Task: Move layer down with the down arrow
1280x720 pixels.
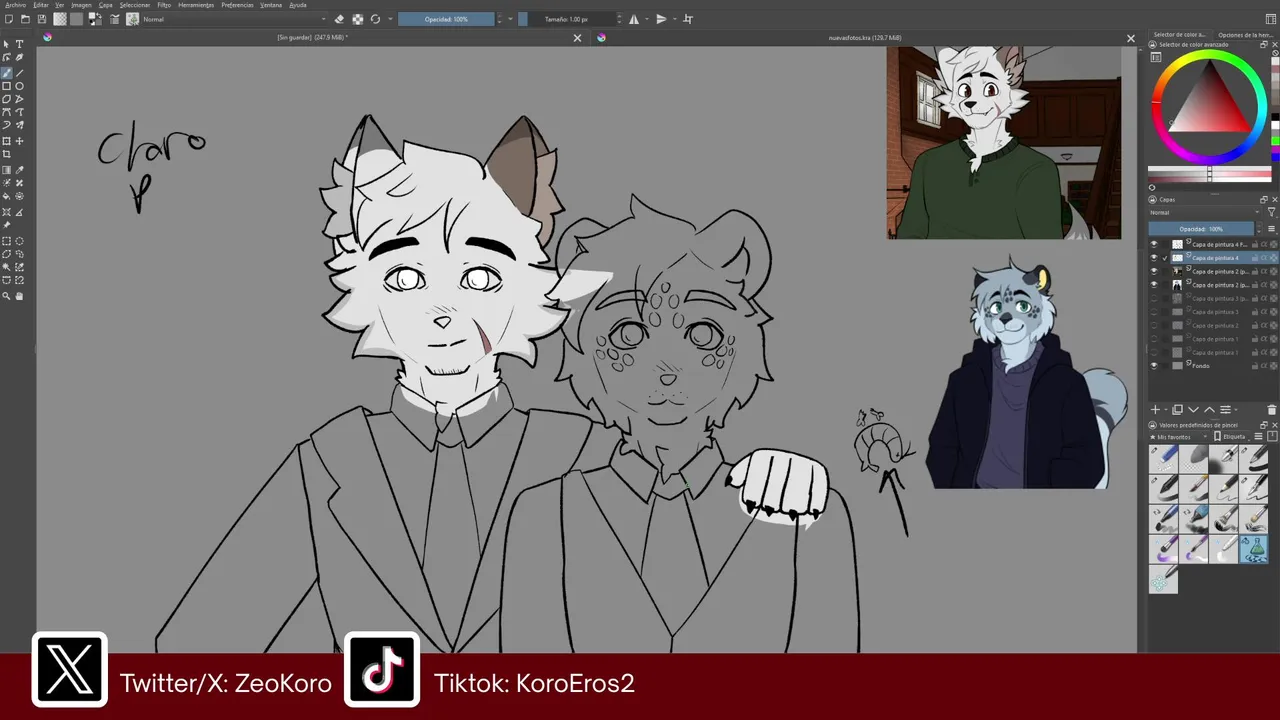Action: (1193, 410)
